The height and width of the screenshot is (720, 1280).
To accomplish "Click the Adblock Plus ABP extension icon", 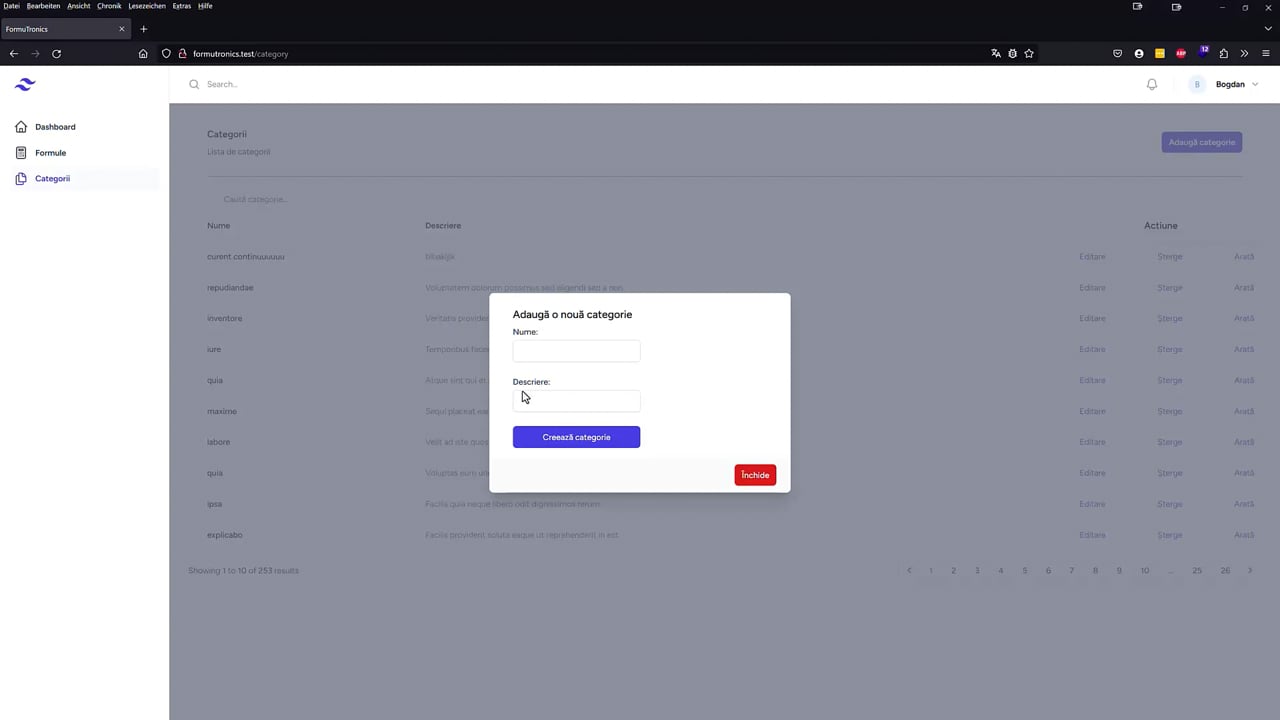I will pyautogui.click(x=1181, y=53).
